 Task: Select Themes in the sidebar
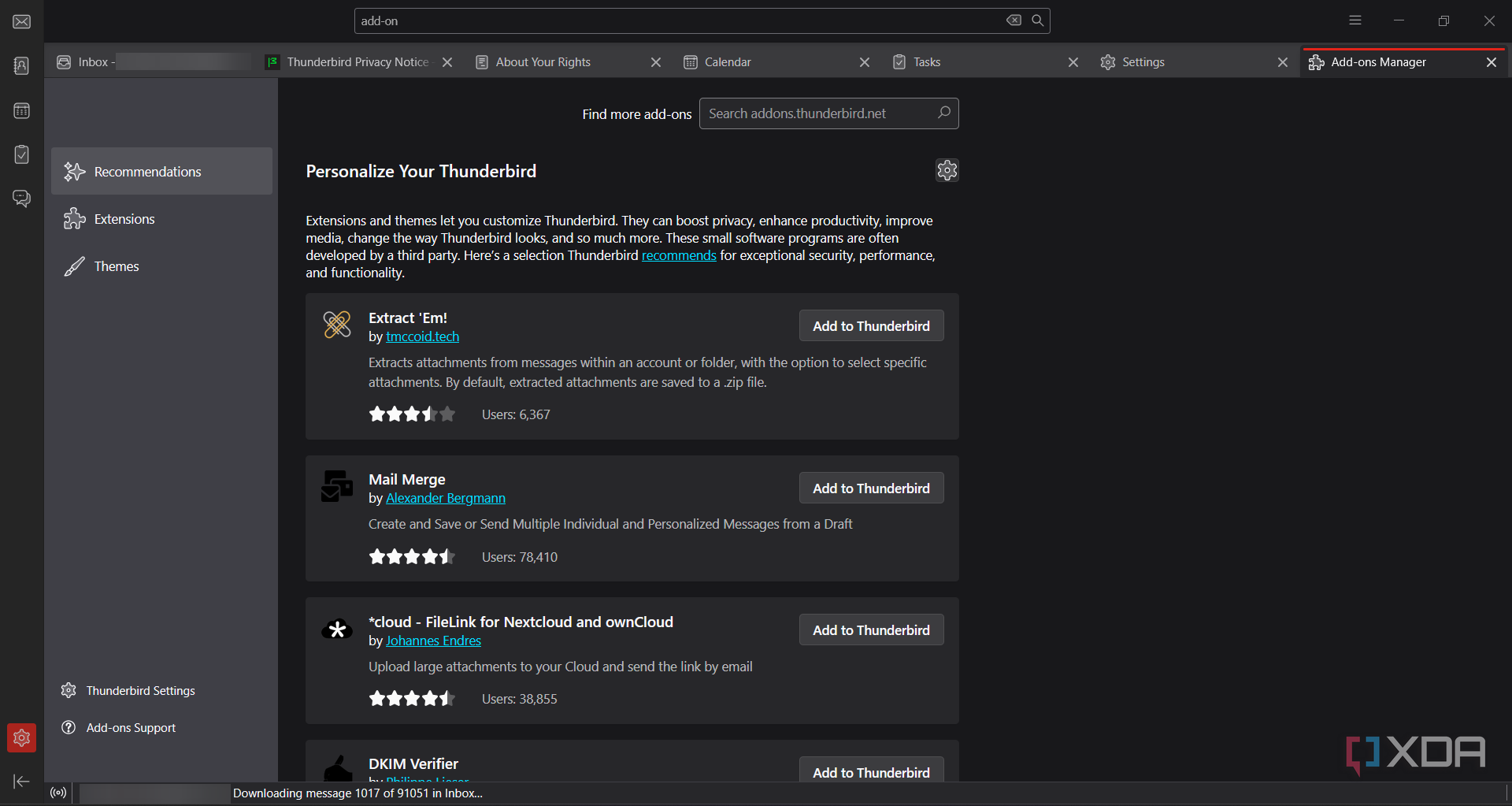(x=117, y=266)
